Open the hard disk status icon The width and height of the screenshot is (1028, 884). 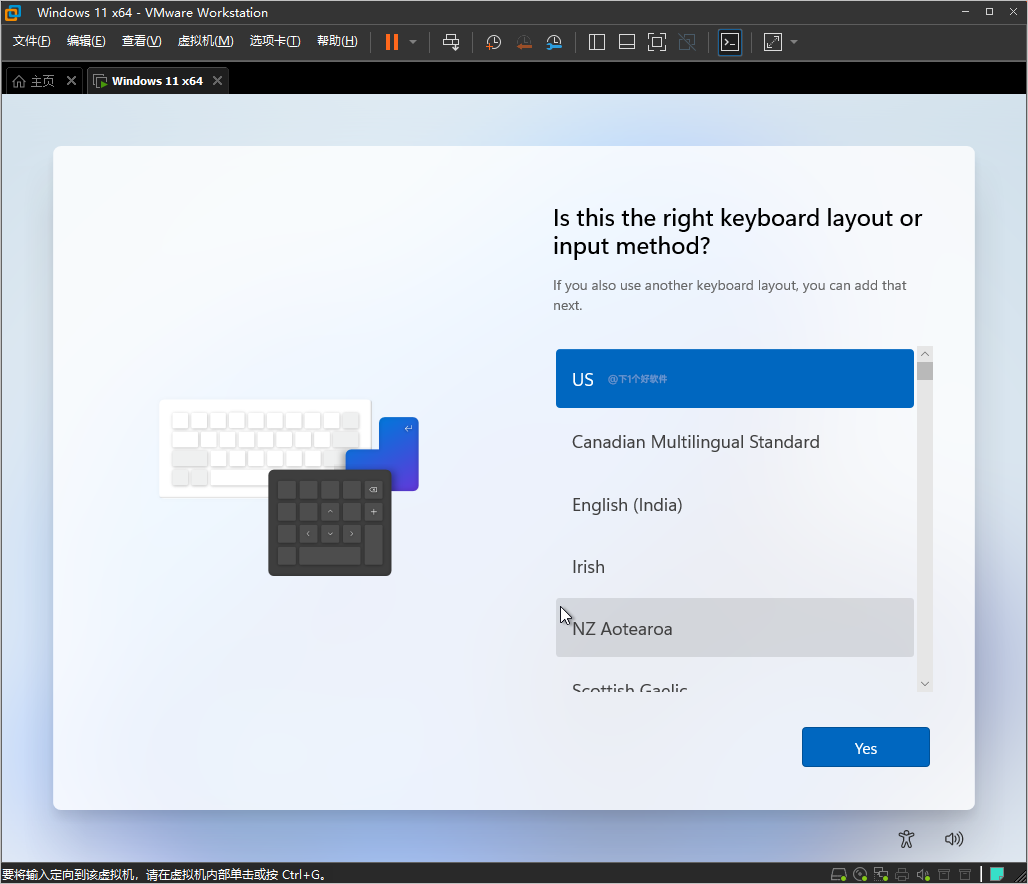click(838, 874)
